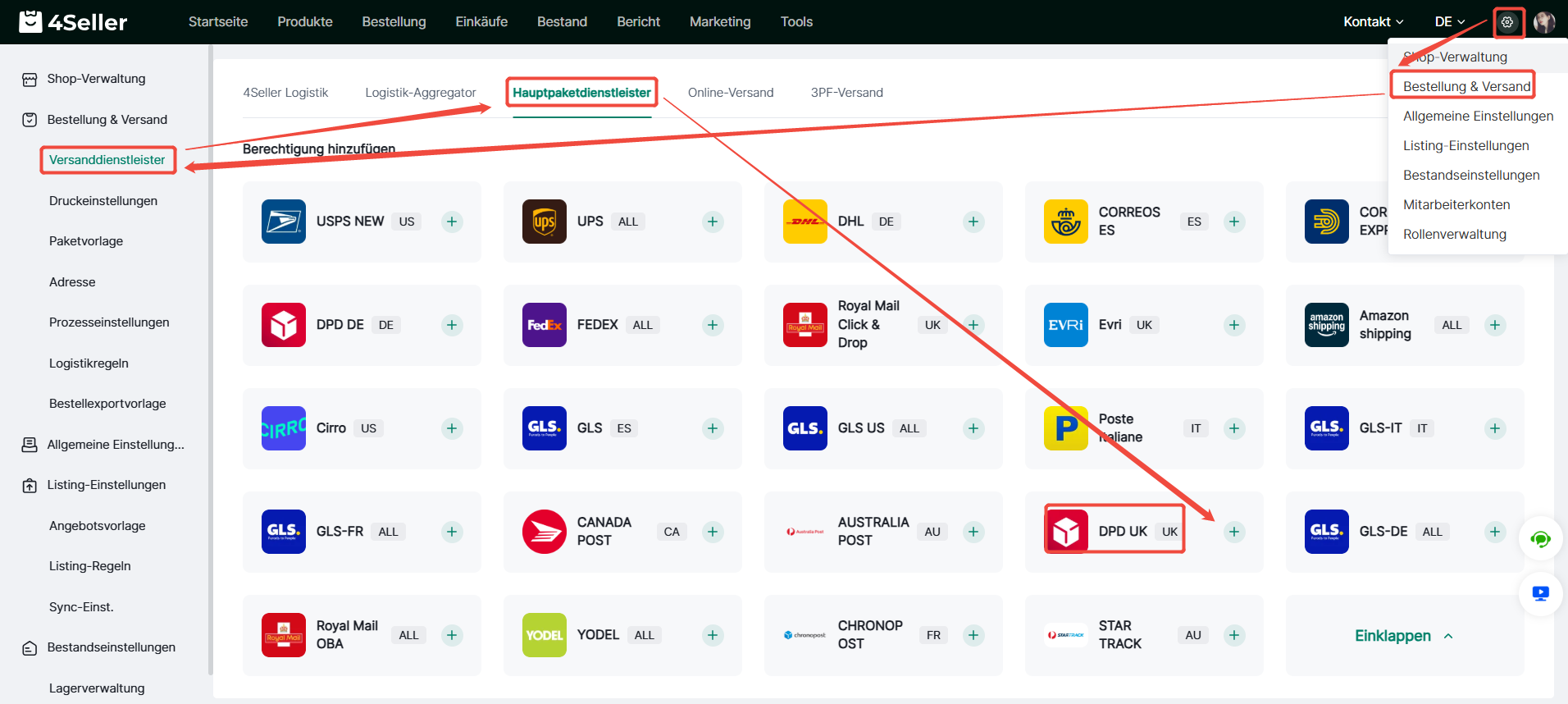Screen dimensions: 1568x704
Task: Click the FedEx logo thumbnail
Action: pyautogui.click(x=545, y=325)
